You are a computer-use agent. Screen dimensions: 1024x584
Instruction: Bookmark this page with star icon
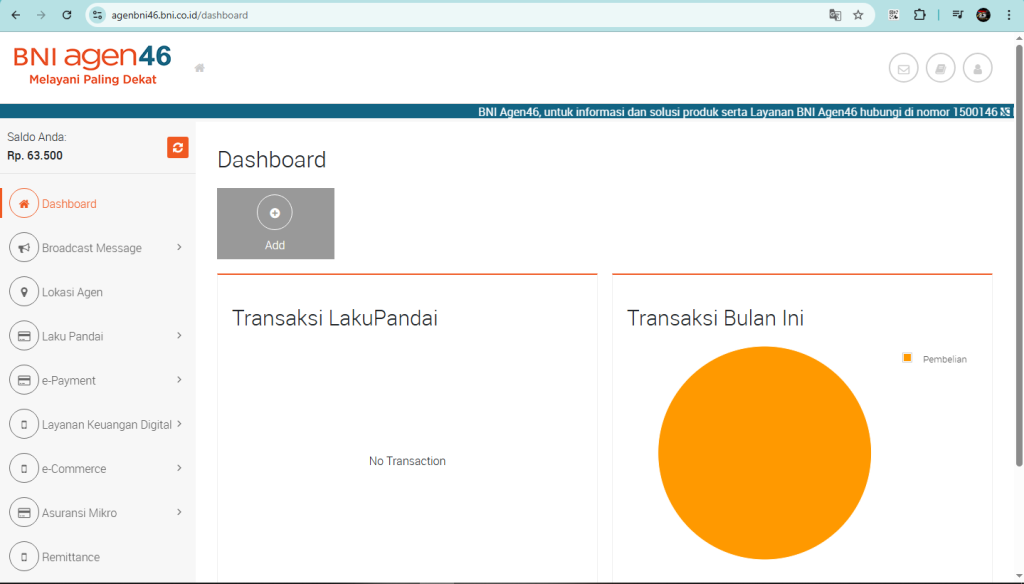click(x=858, y=15)
